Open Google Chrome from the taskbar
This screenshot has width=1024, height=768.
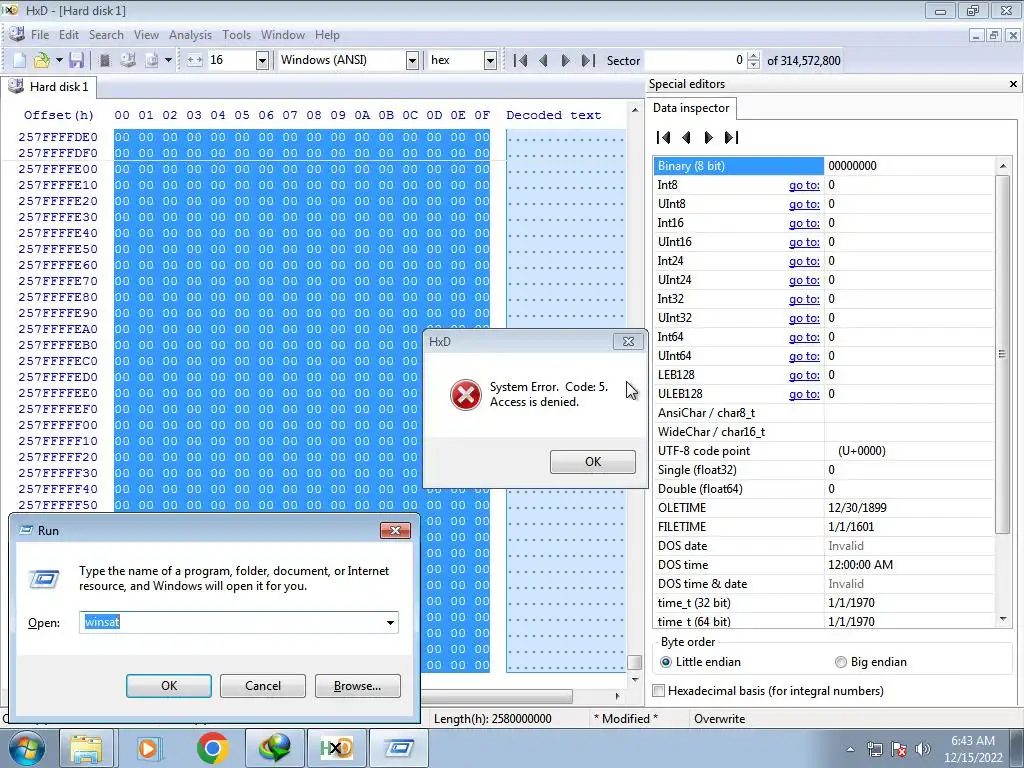(212, 748)
